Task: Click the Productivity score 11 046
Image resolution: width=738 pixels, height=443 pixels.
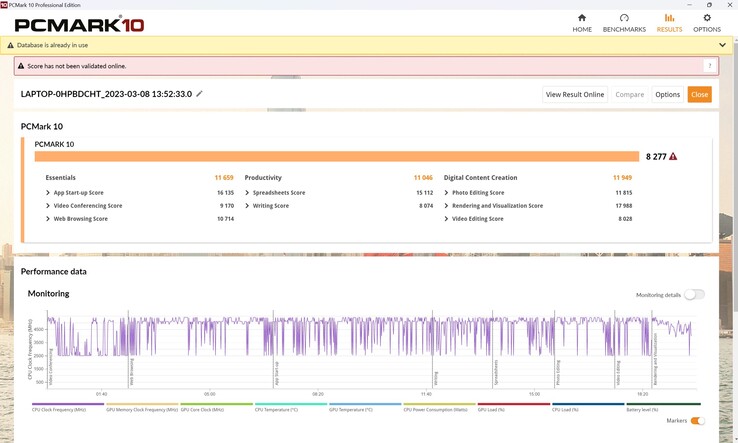Action: pyautogui.click(x=423, y=177)
